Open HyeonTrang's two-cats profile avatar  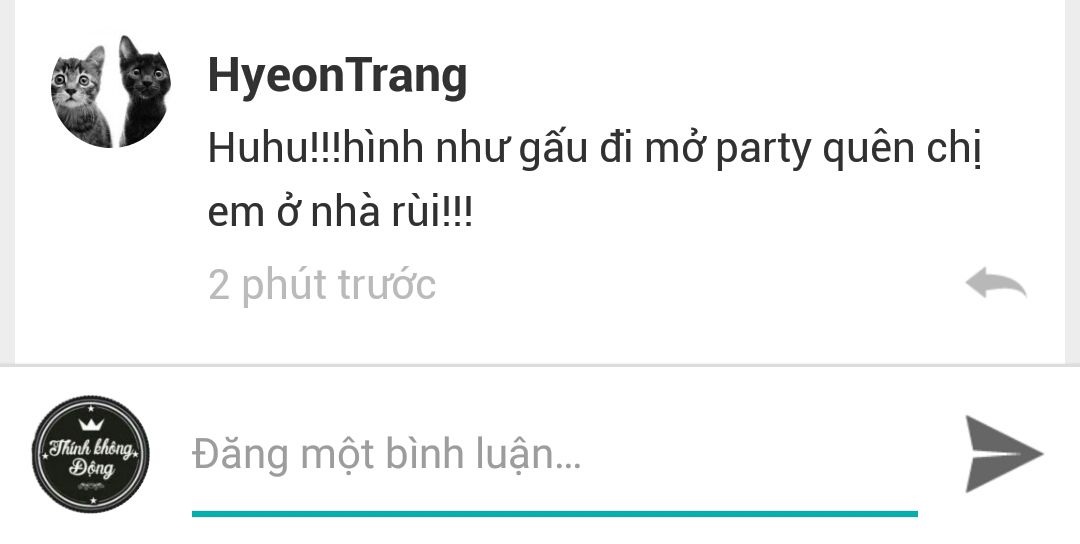coord(111,92)
